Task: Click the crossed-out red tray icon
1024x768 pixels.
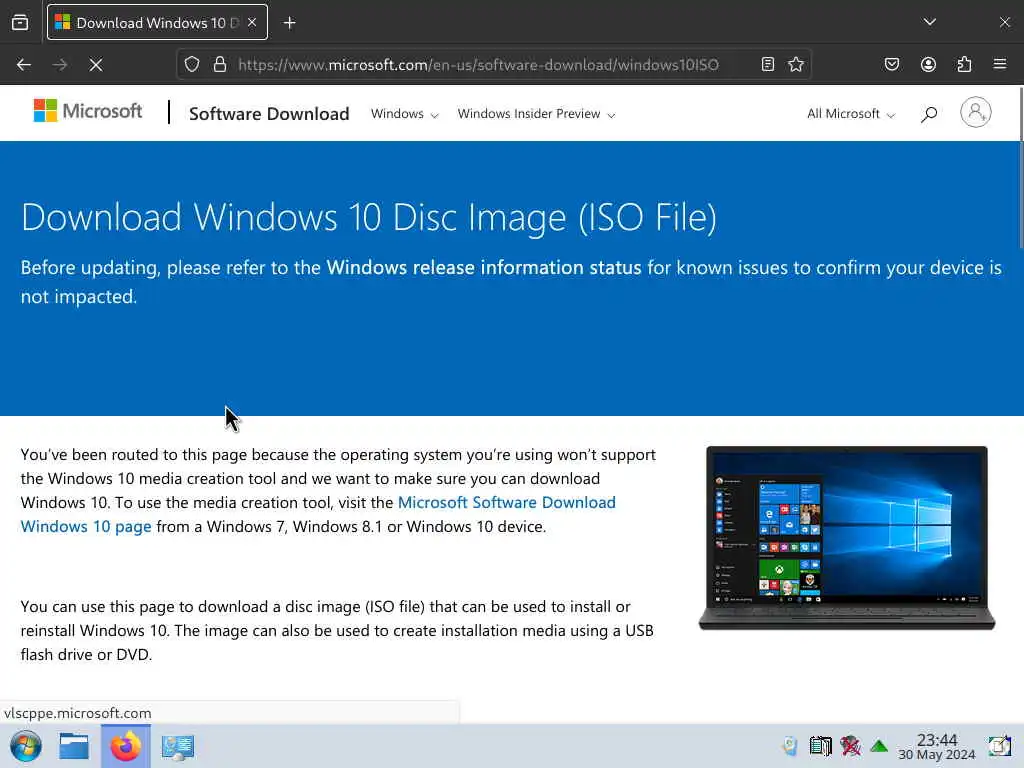Action: click(x=850, y=746)
